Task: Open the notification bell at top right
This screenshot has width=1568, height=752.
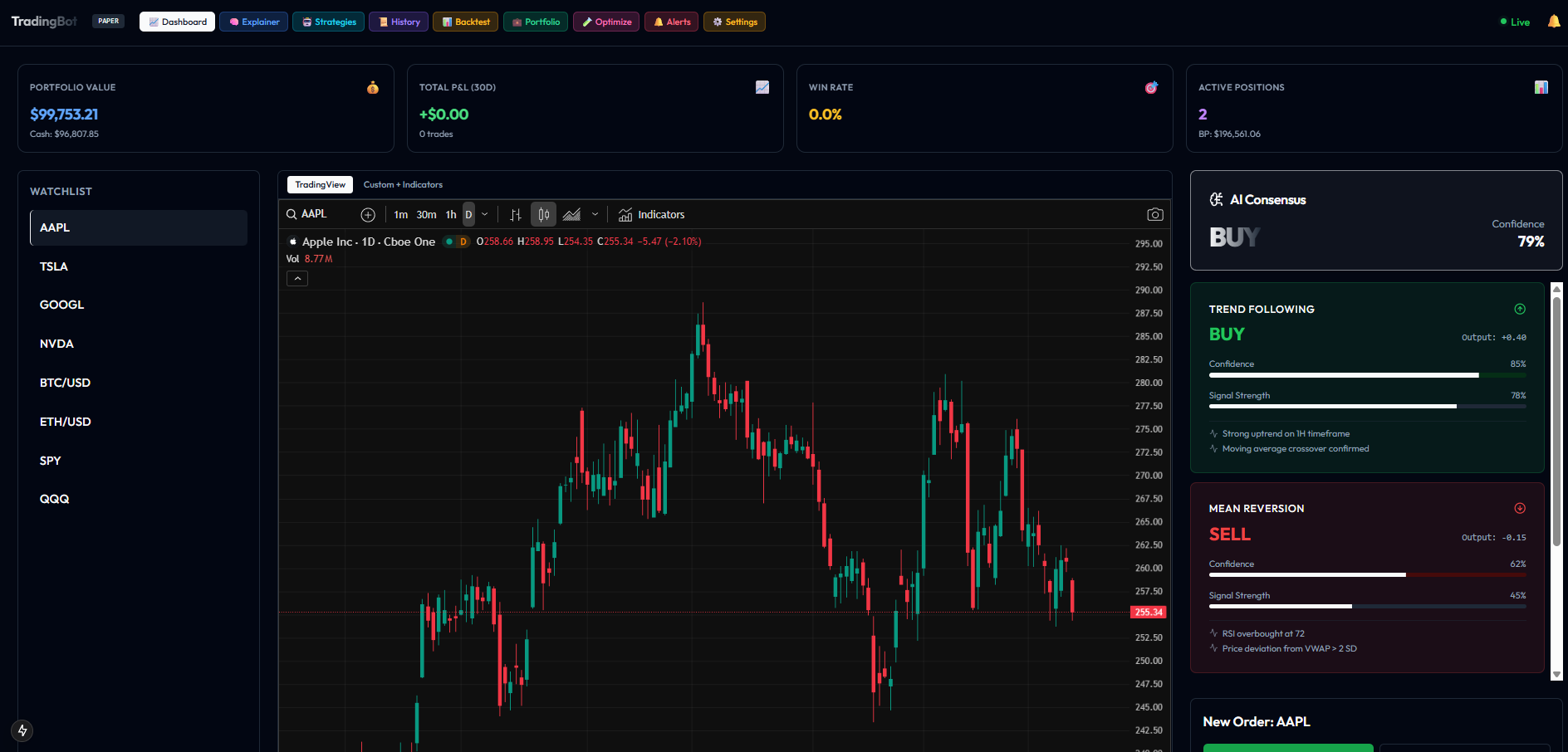Action: point(1553,22)
